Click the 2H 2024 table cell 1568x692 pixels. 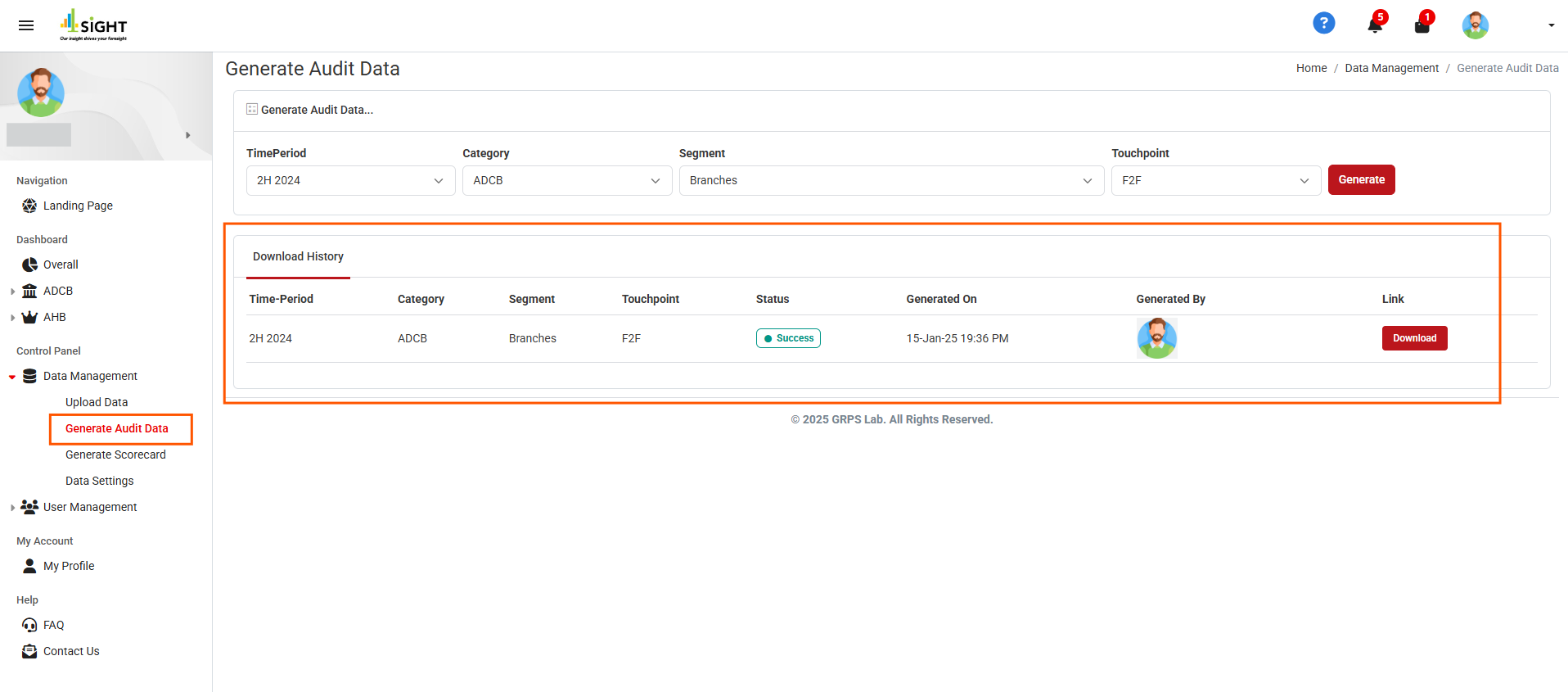270,338
